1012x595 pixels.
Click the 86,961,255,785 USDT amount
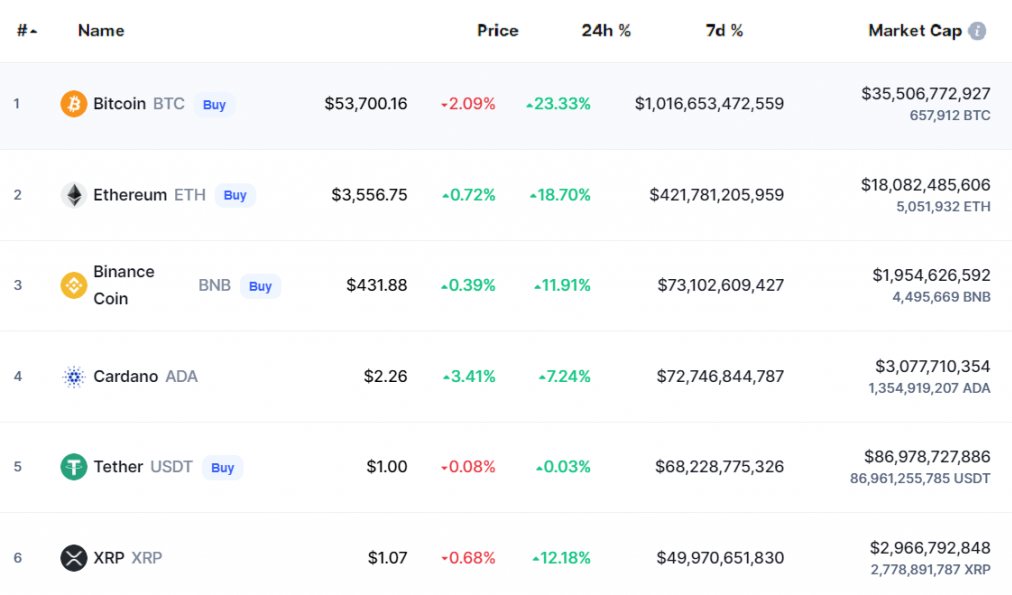pos(920,478)
